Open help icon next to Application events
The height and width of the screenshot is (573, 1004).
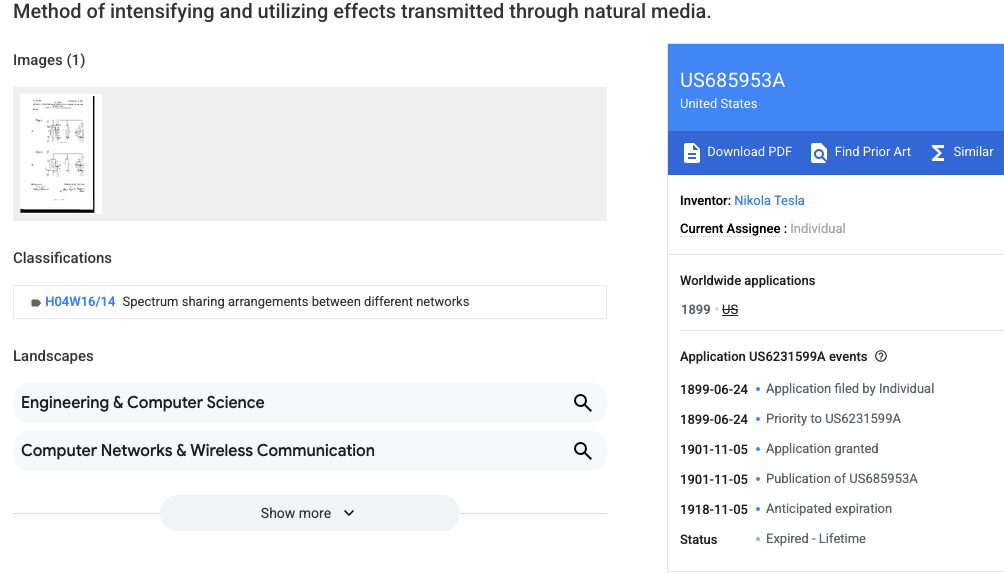click(x=881, y=357)
